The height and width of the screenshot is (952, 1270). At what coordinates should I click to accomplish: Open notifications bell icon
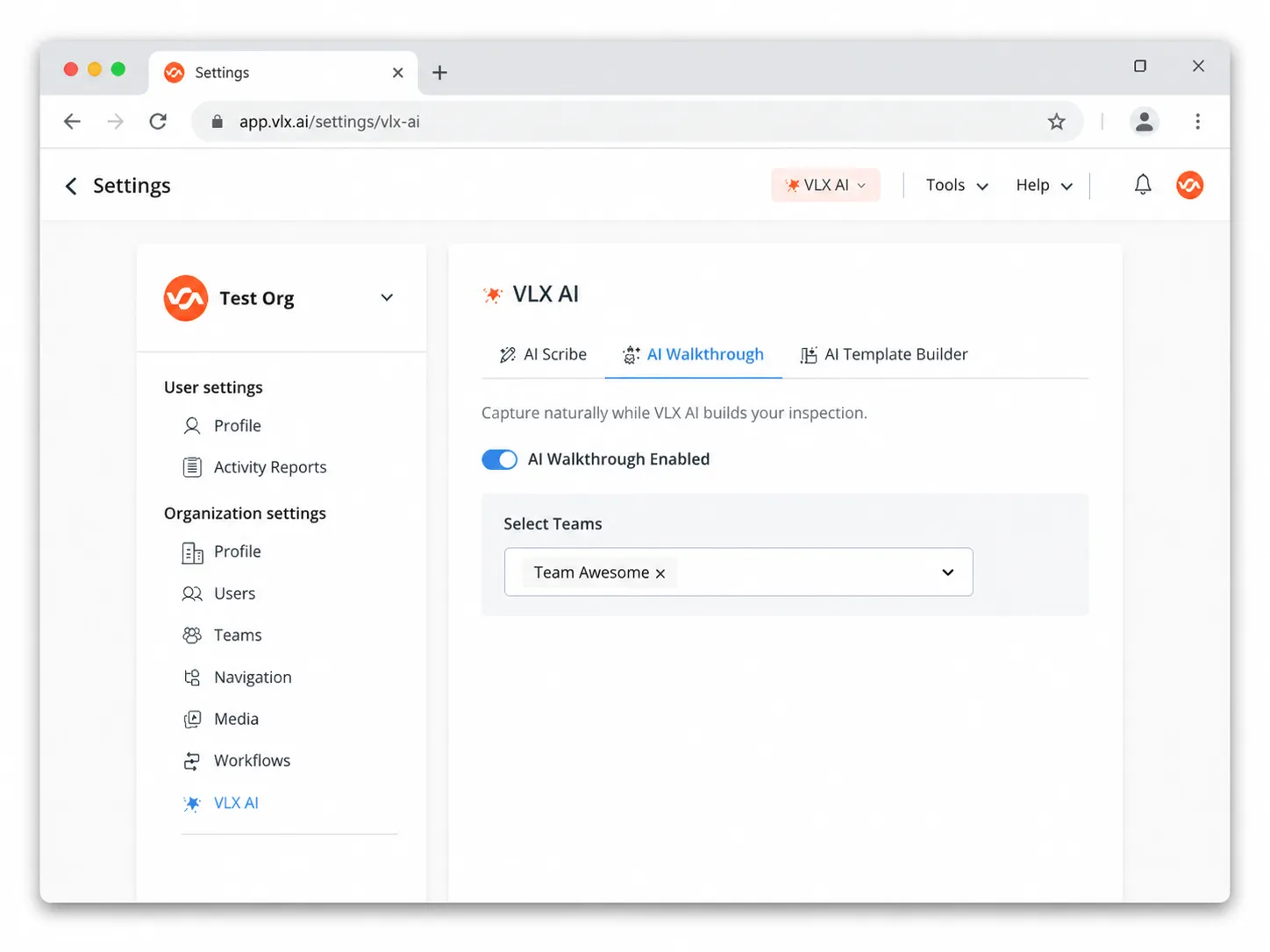(1143, 185)
